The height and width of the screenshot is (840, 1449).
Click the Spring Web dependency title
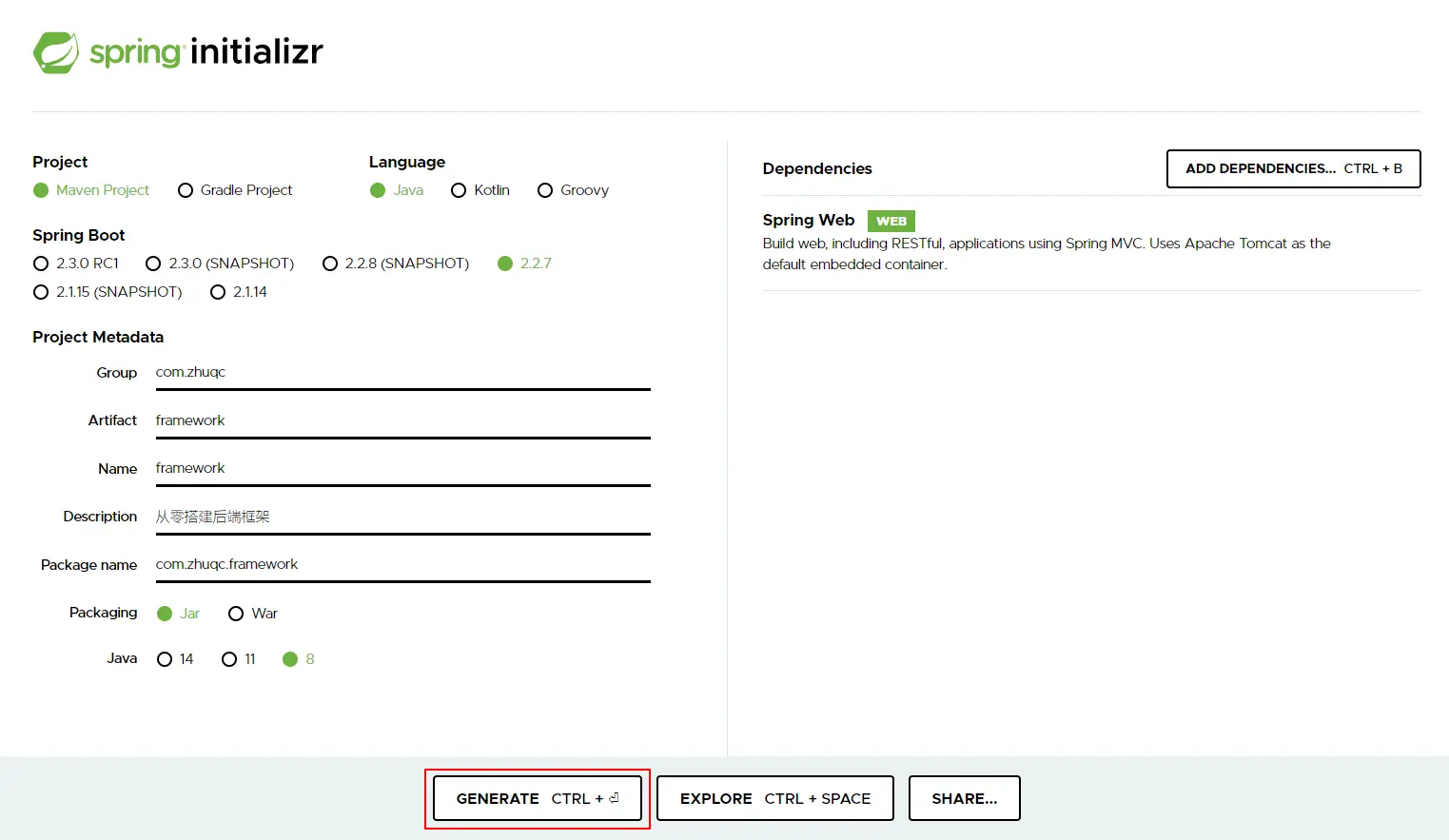[809, 220]
